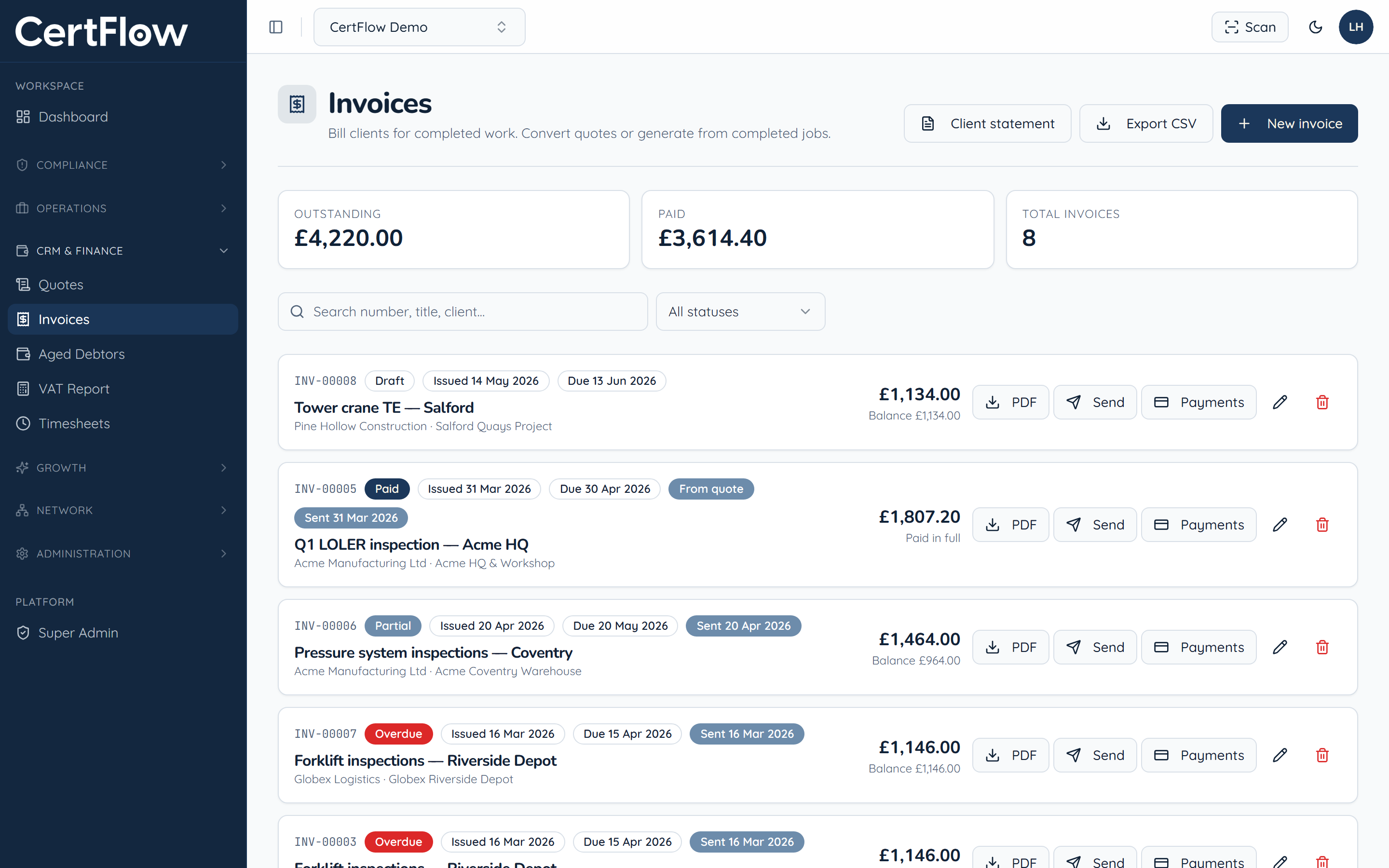
Task: Open Quotes in the sidebar
Action: (x=123, y=285)
